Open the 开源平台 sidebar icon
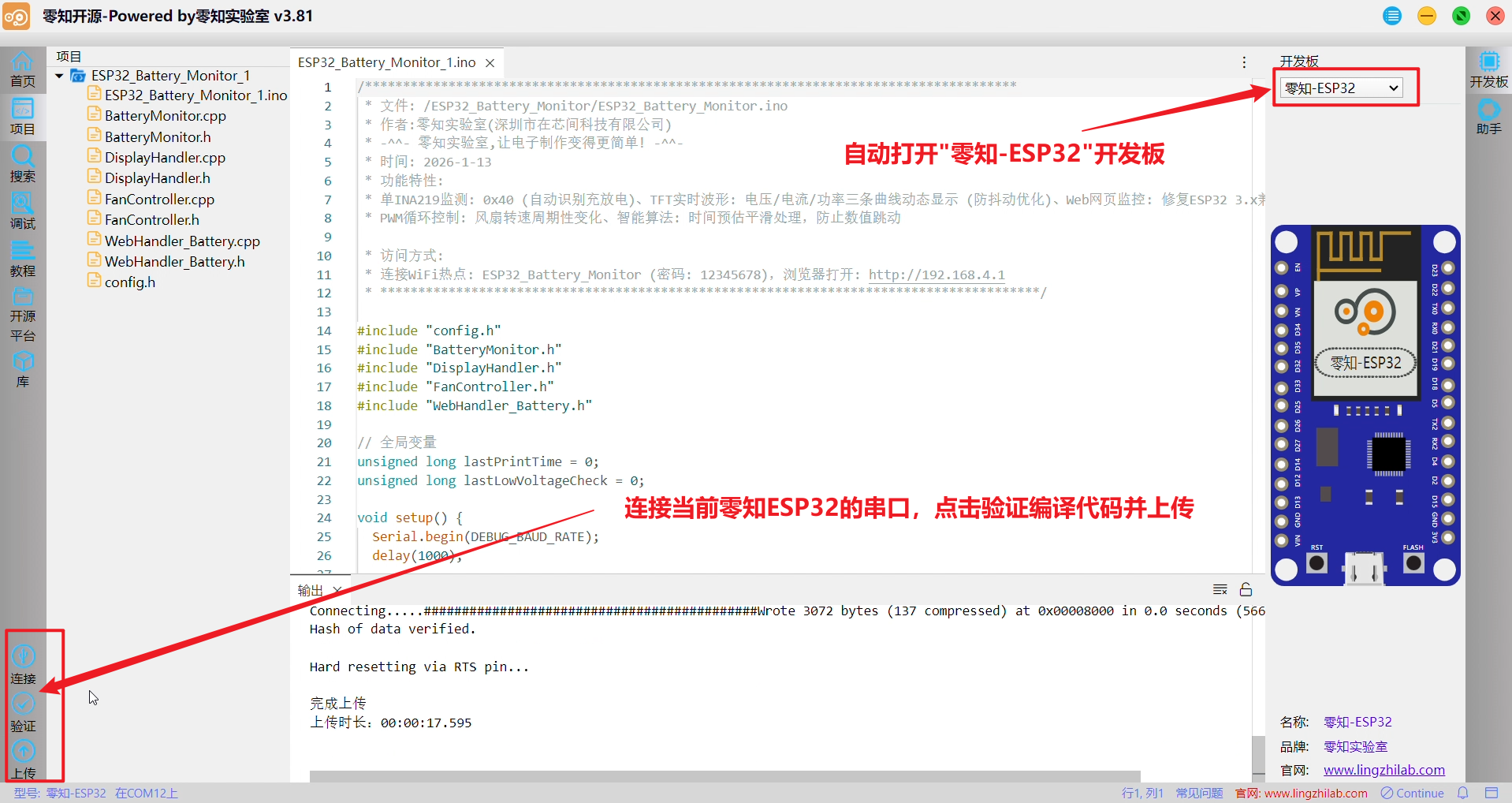 23,315
